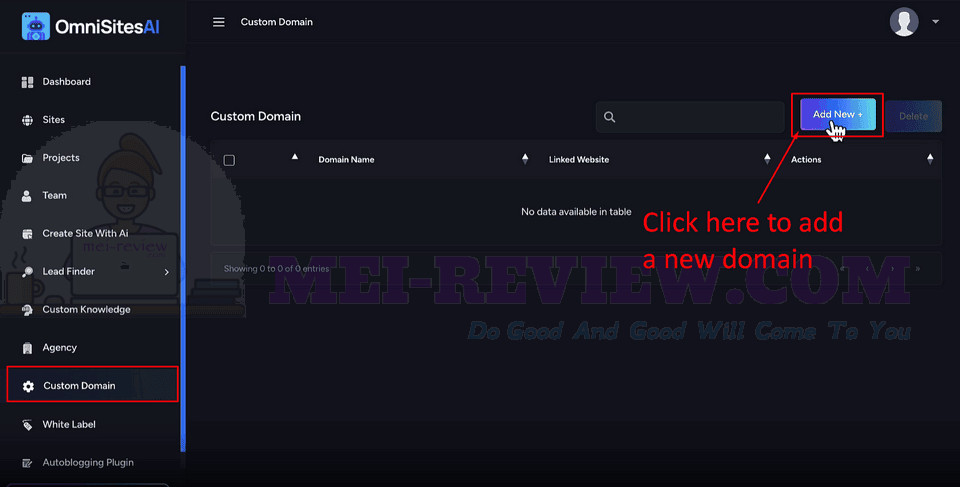Focus the domain search field
This screenshot has height=487, width=960.
[690, 116]
